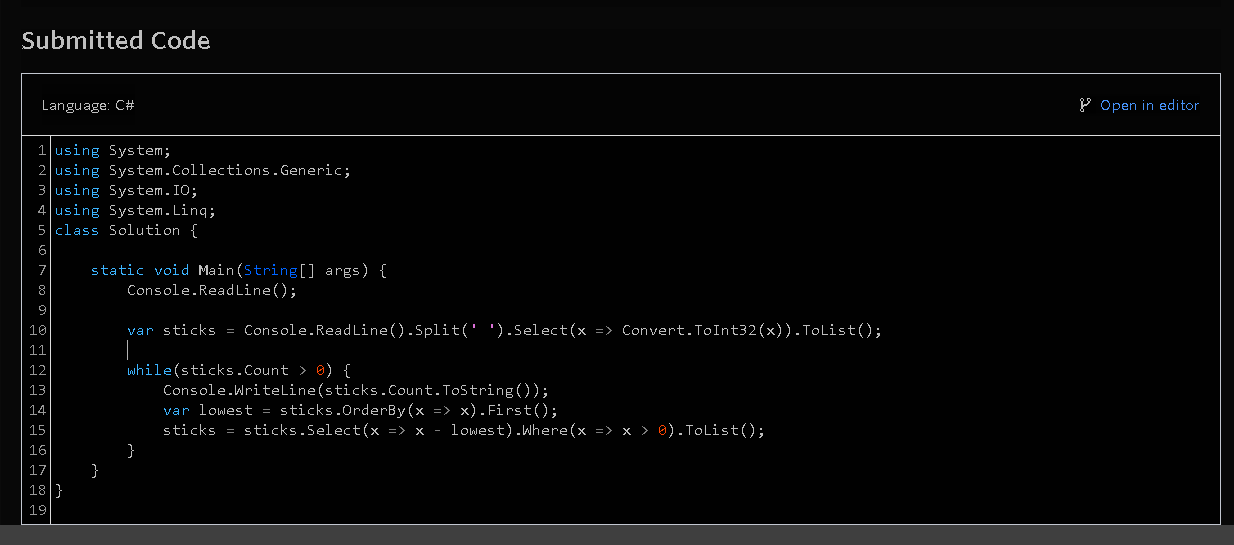Screen dimensions: 1234x545
Task: Select line number 1 in the gutter
Action: tap(42, 150)
